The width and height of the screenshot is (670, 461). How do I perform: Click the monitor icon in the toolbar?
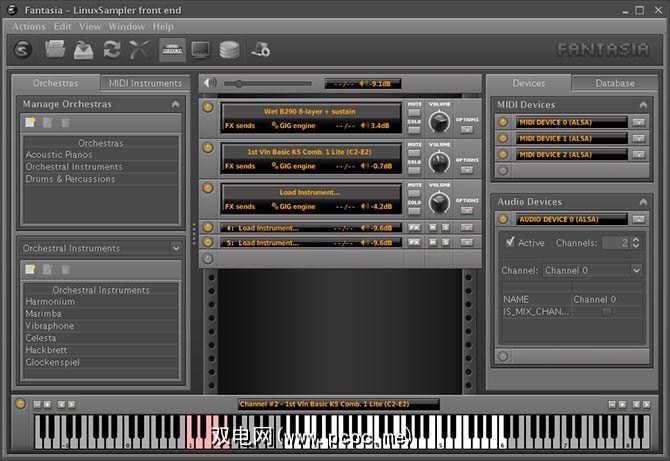tap(201, 49)
